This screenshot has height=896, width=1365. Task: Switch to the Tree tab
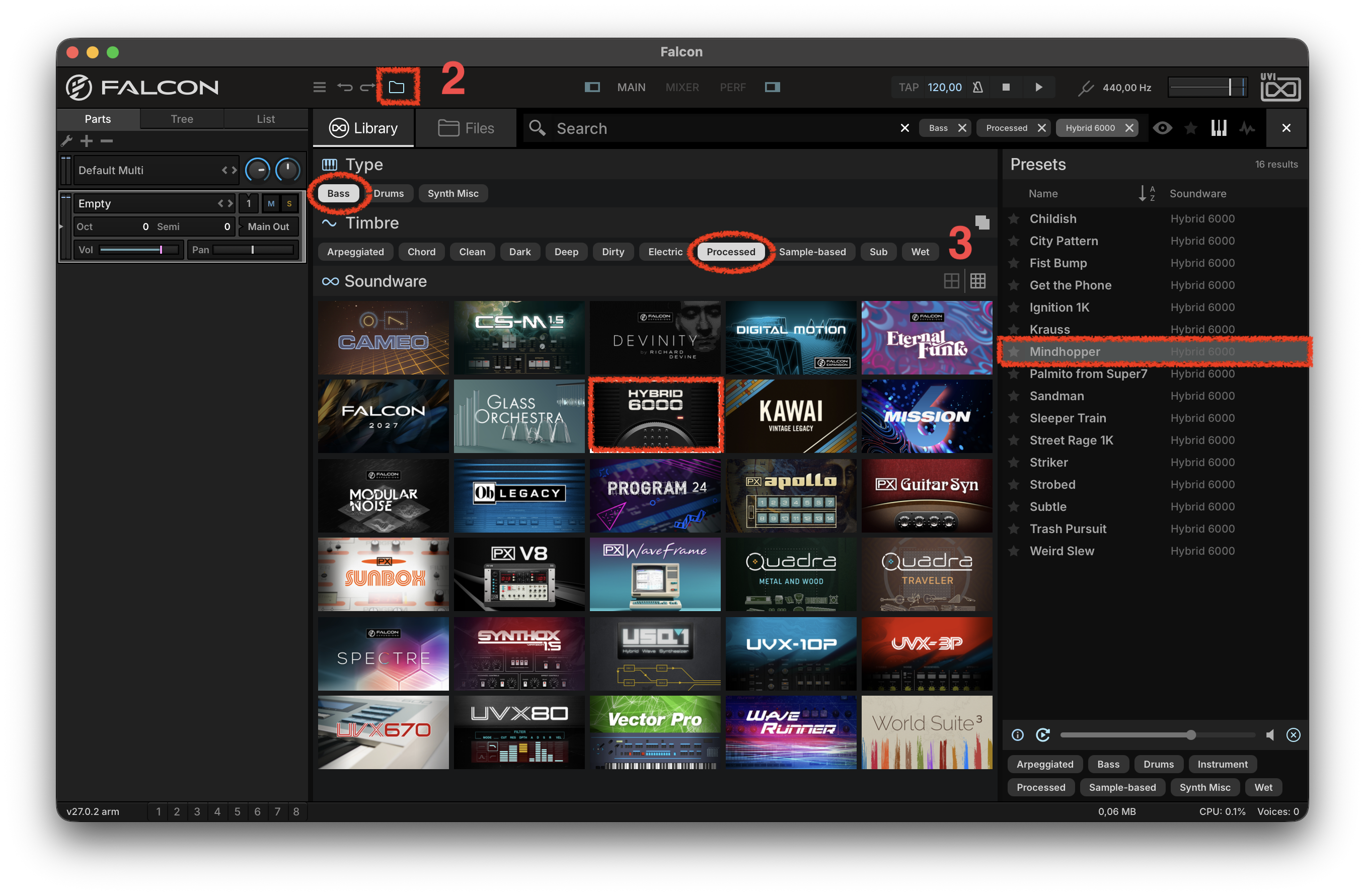(x=182, y=119)
